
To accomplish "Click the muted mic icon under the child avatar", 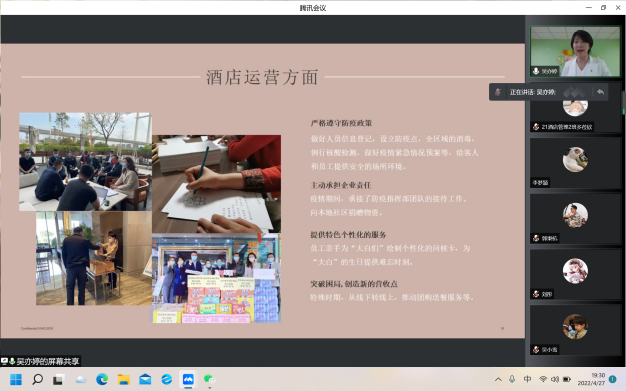I will tap(536, 349).
